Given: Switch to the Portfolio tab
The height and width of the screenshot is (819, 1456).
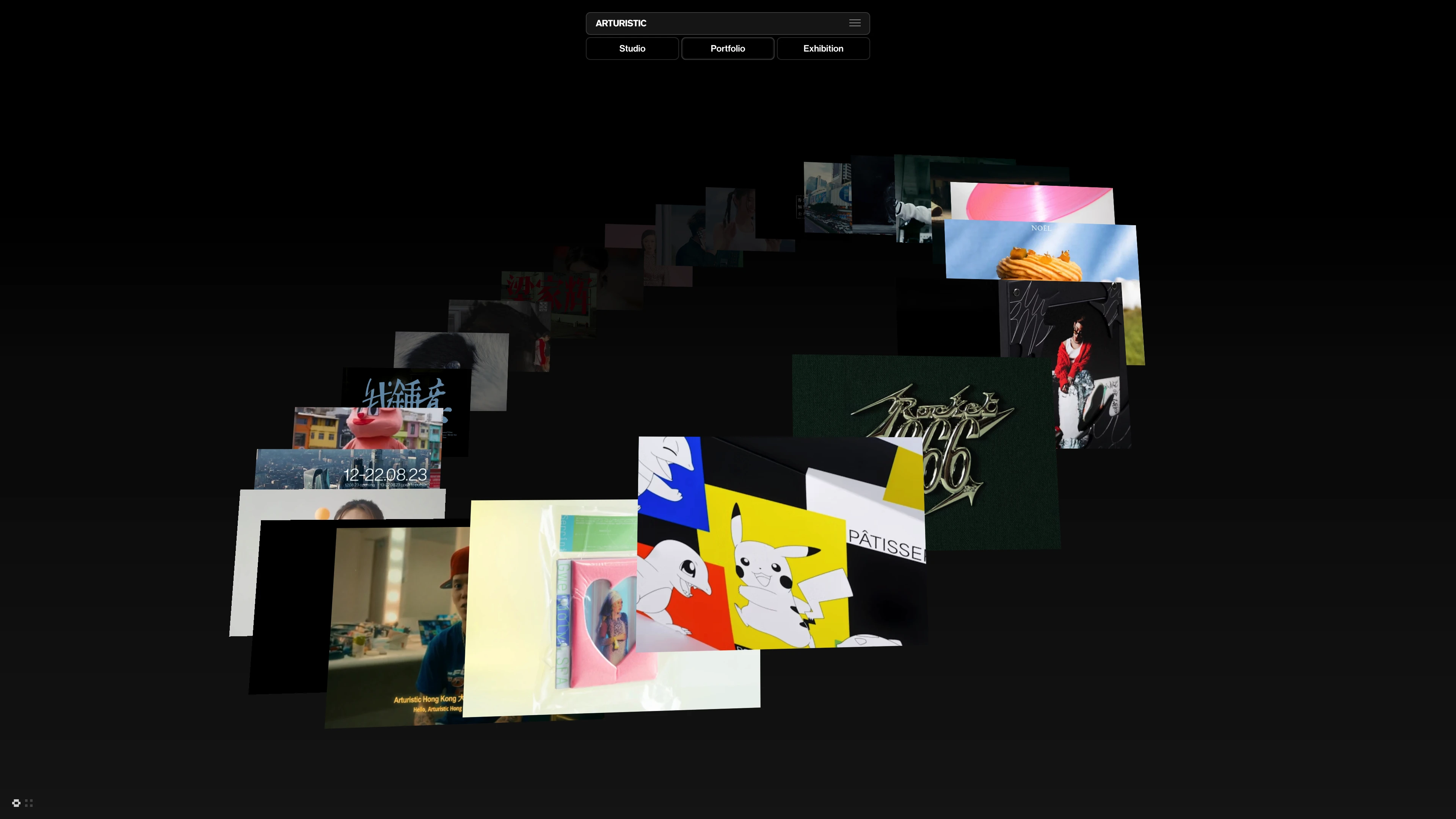Looking at the screenshot, I should (x=728, y=49).
